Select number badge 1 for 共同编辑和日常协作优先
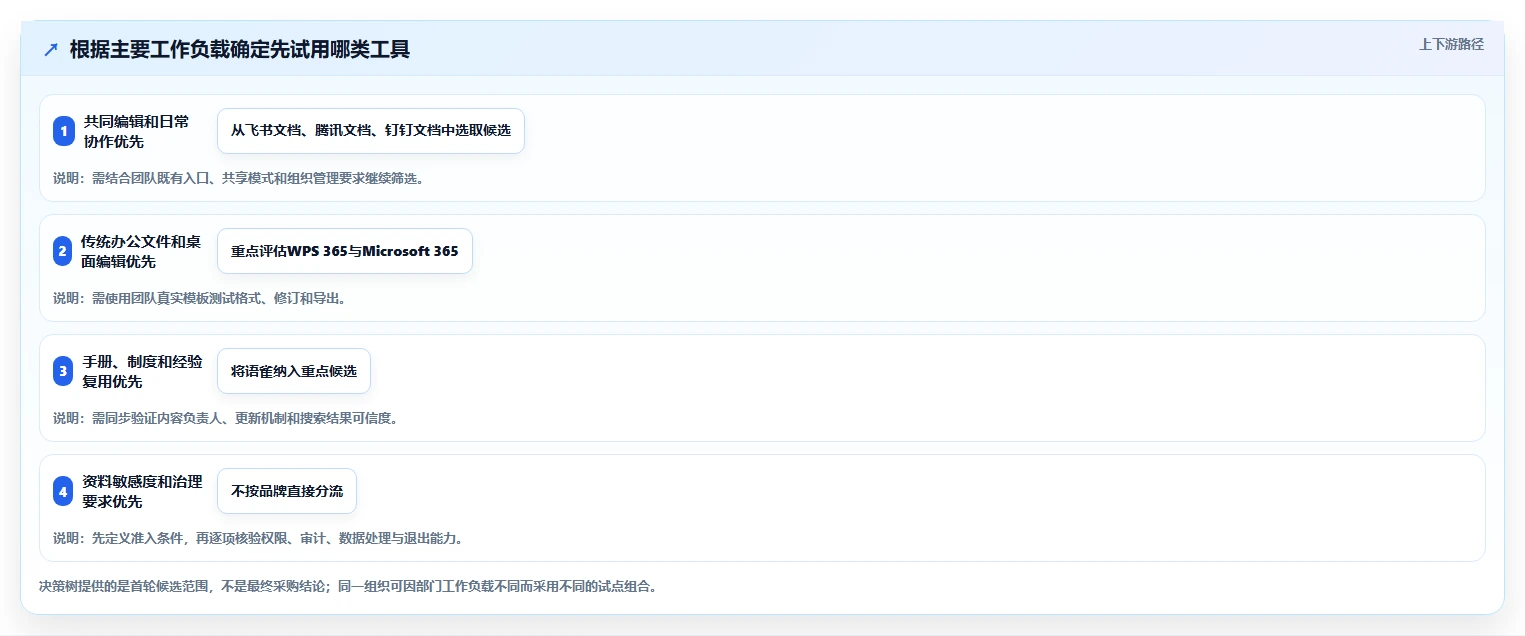Viewport: 1525px width, 636px height. (64, 131)
